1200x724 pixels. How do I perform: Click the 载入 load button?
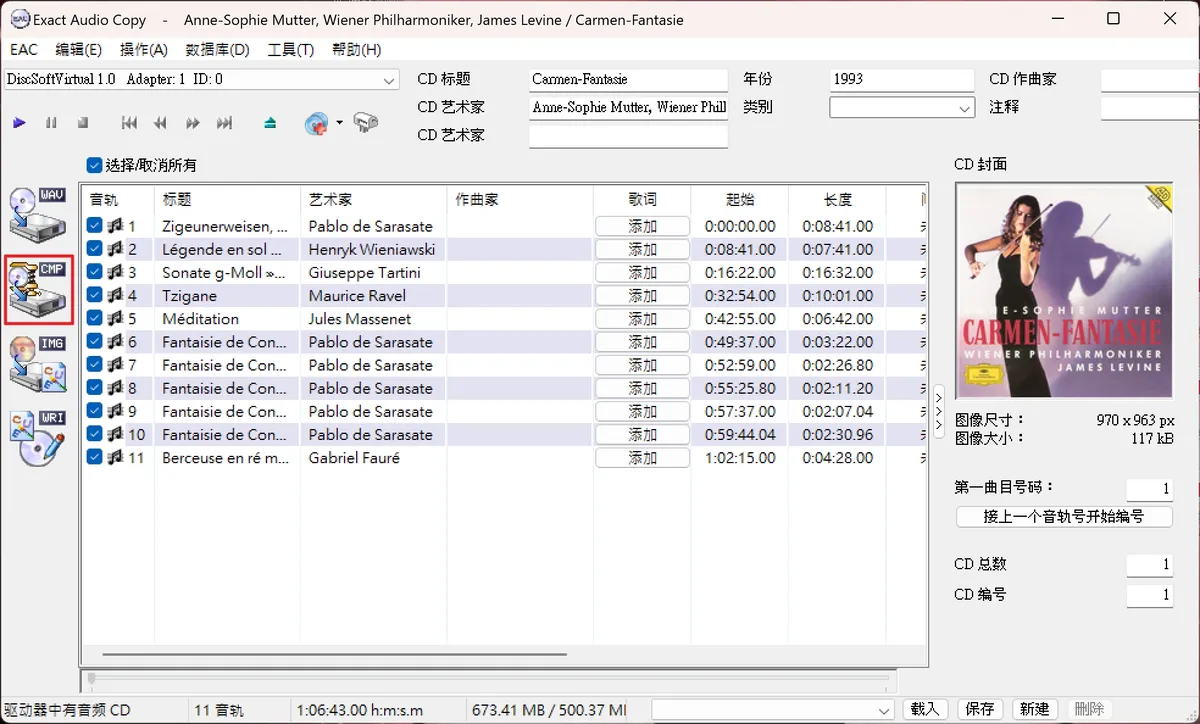[926, 709]
